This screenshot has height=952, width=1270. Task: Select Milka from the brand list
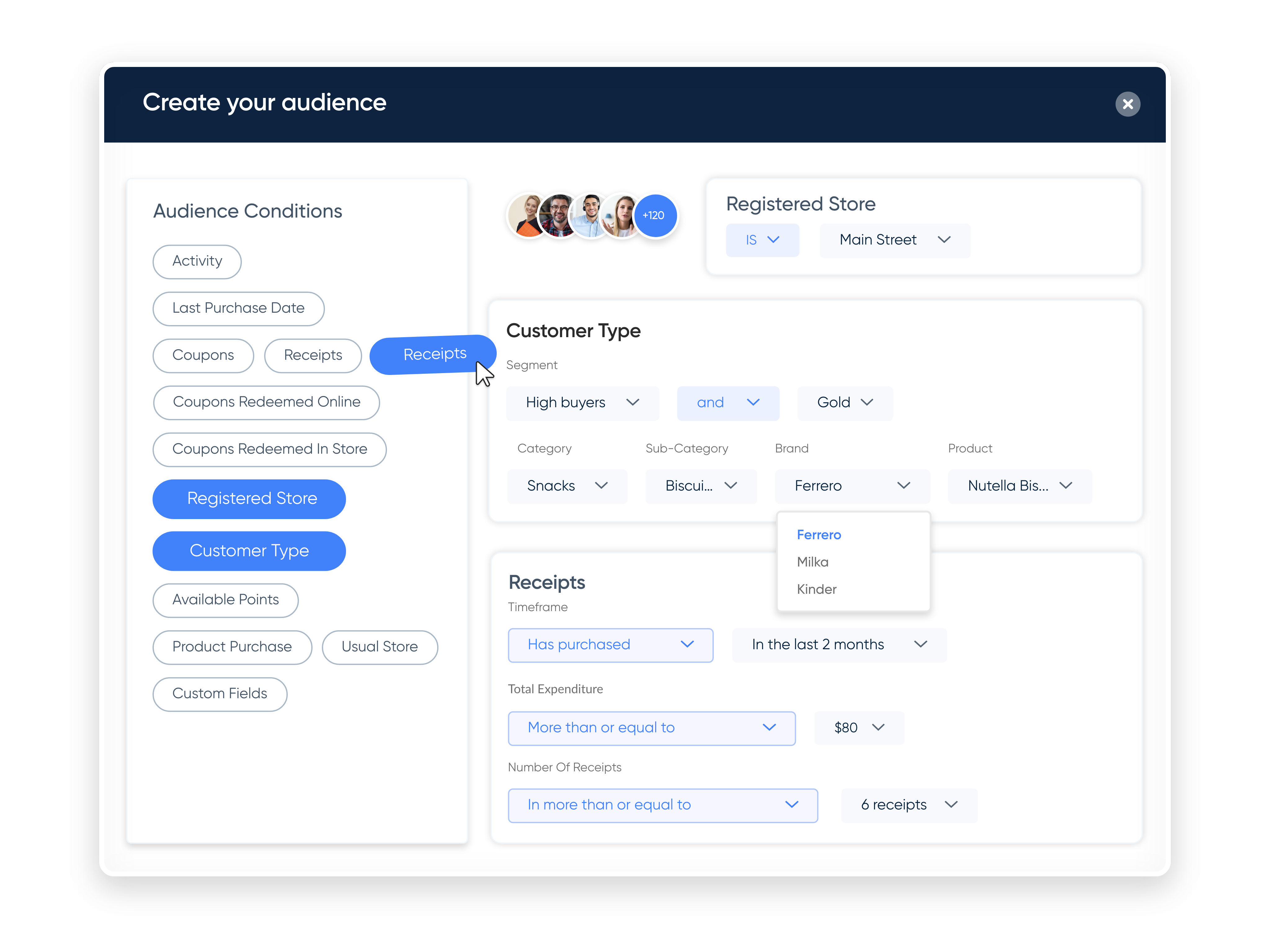point(812,562)
